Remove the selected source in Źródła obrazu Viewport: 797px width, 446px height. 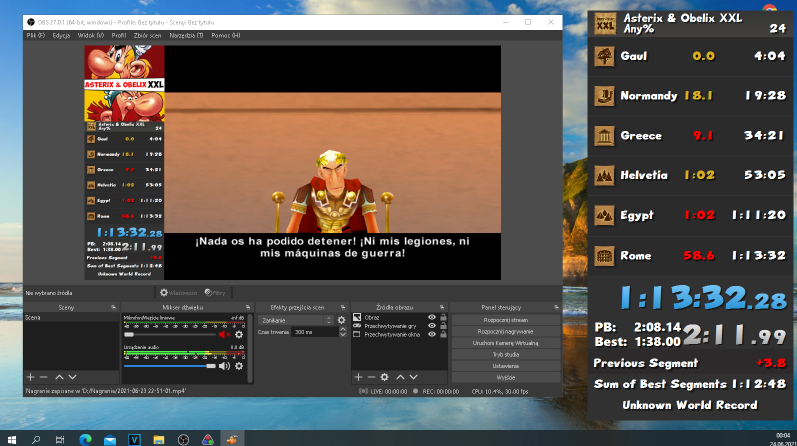(371, 377)
